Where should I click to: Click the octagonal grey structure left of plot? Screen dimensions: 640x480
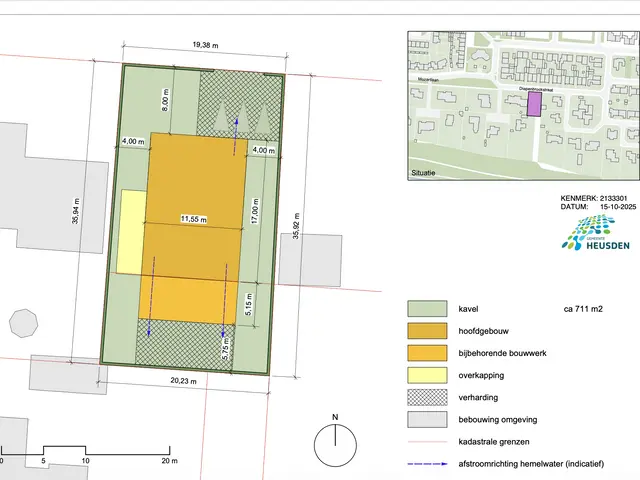click(x=24, y=323)
